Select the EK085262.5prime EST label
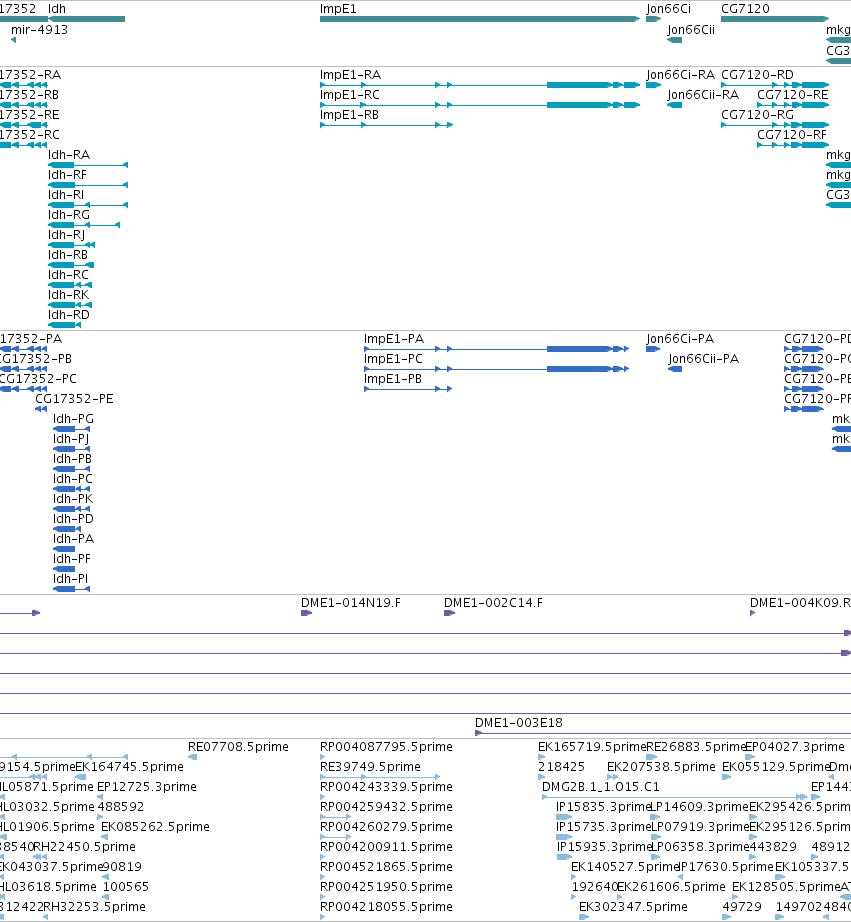The height and width of the screenshot is (922, 851). pyautogui.click(x=155, y=827)
